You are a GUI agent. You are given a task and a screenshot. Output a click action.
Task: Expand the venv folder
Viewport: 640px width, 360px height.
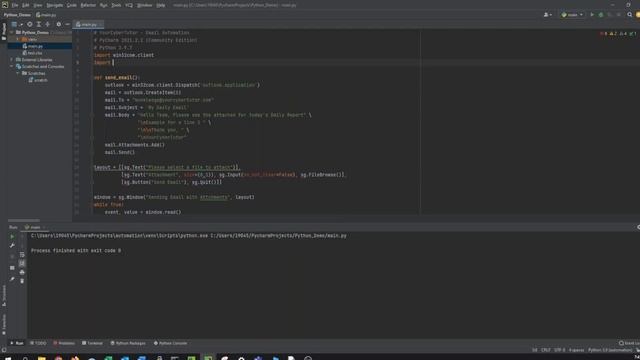pos(18,39)
